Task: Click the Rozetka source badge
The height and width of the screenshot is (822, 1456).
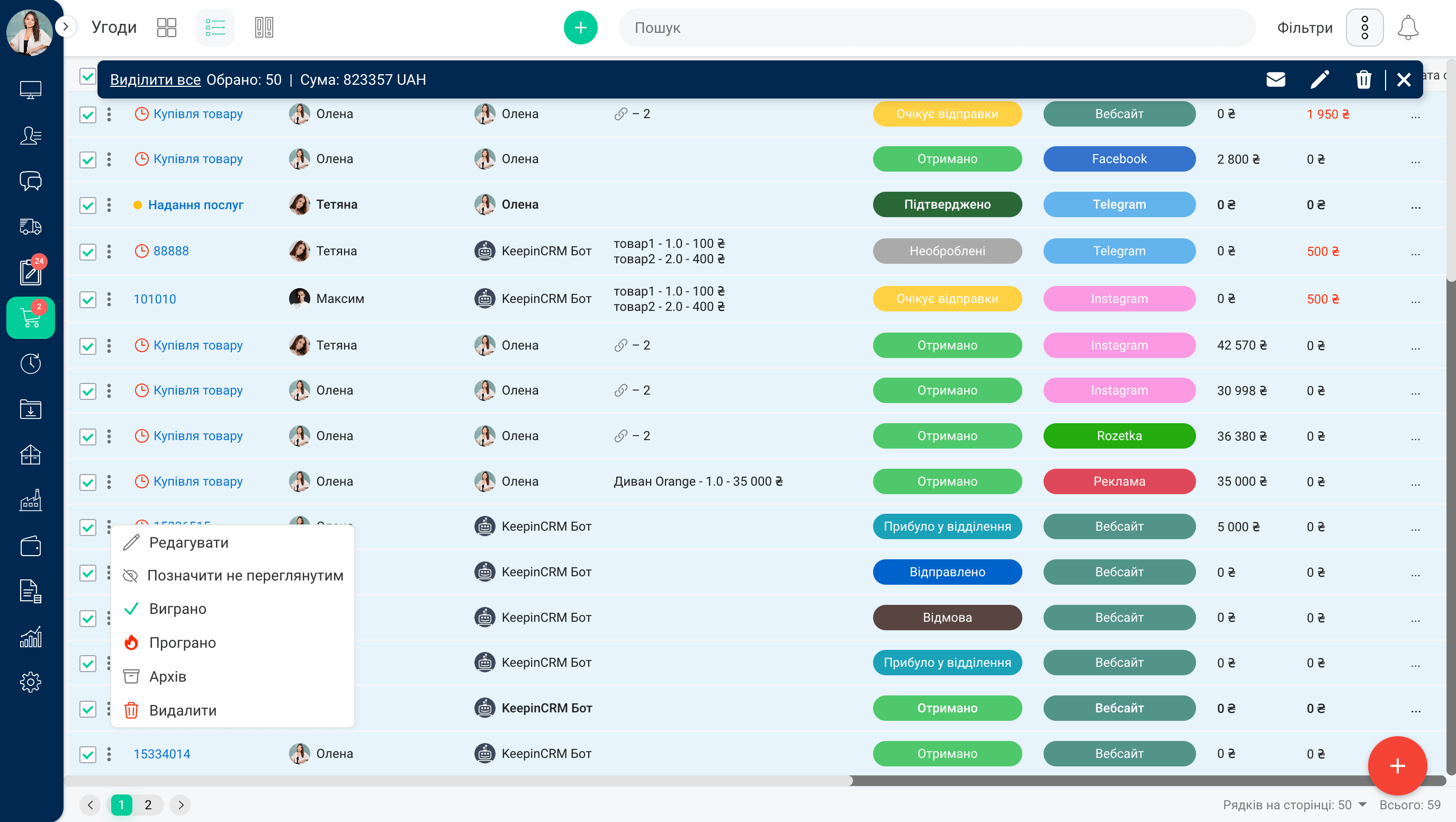Action: (x=1119, y=436)
